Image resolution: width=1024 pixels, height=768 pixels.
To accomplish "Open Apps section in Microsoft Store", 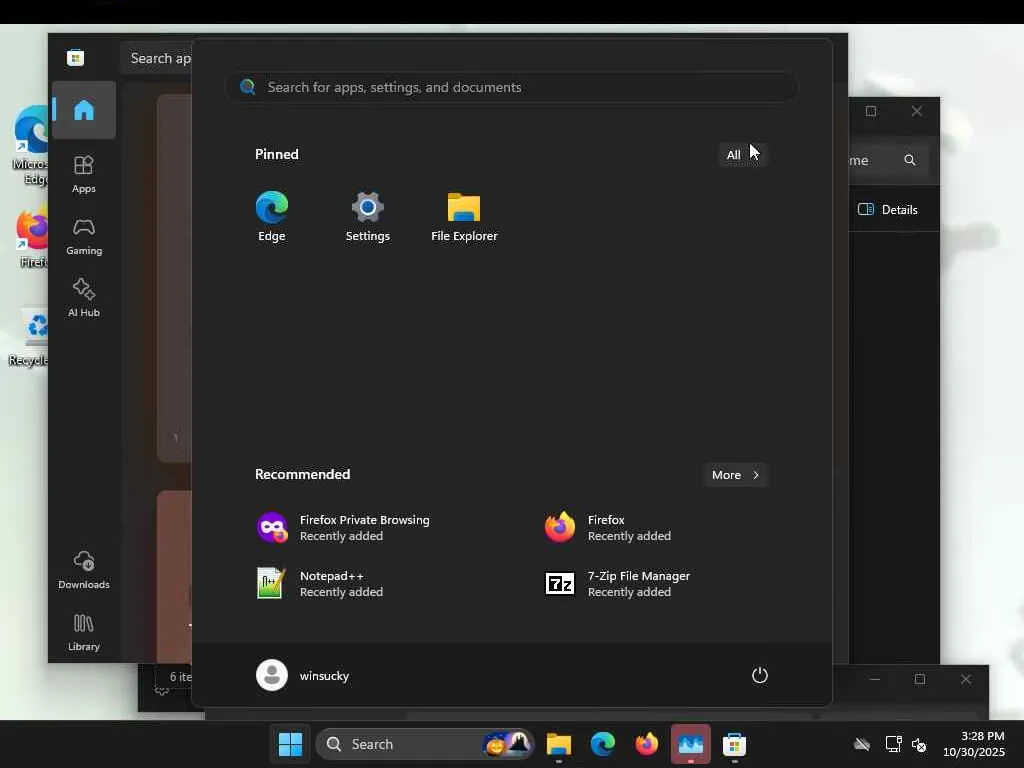I will coord(84,174).
